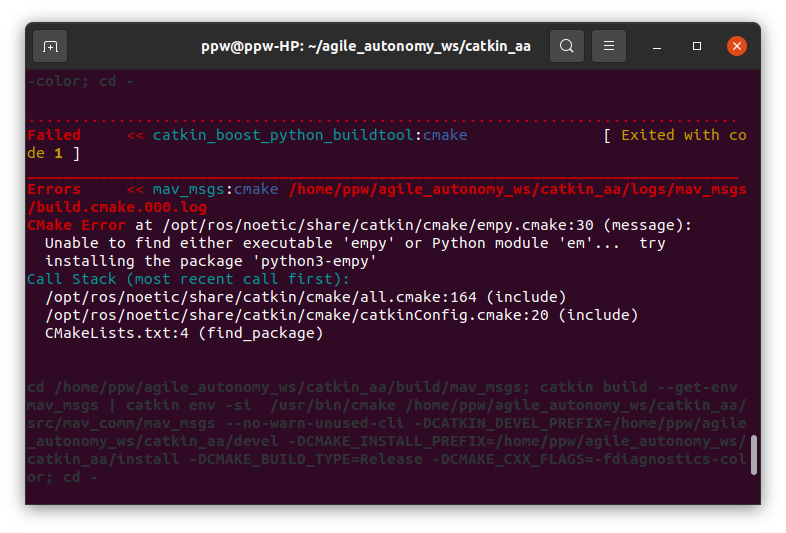Click the dimmed 'catkin build --get-env' command
Viewport: 786px width, 533px height.
638,388
